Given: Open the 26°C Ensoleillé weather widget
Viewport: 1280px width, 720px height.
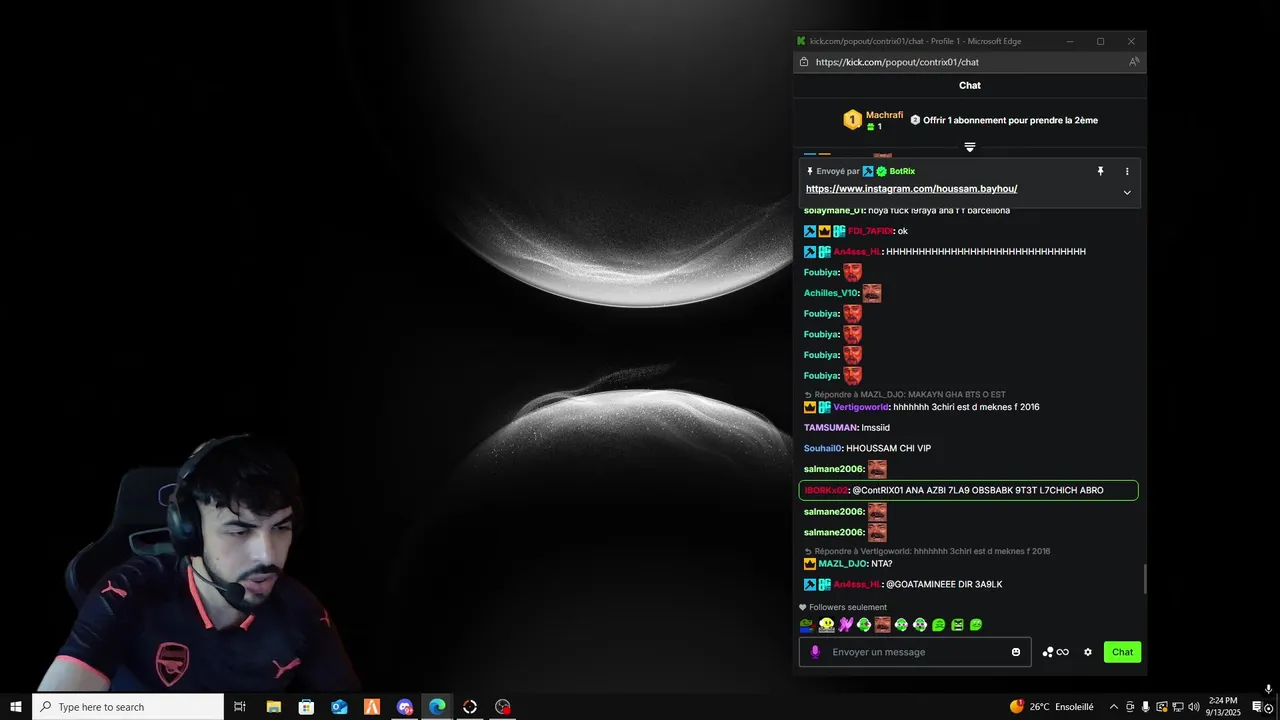Looking at the screenshot, I should 1051,707.
